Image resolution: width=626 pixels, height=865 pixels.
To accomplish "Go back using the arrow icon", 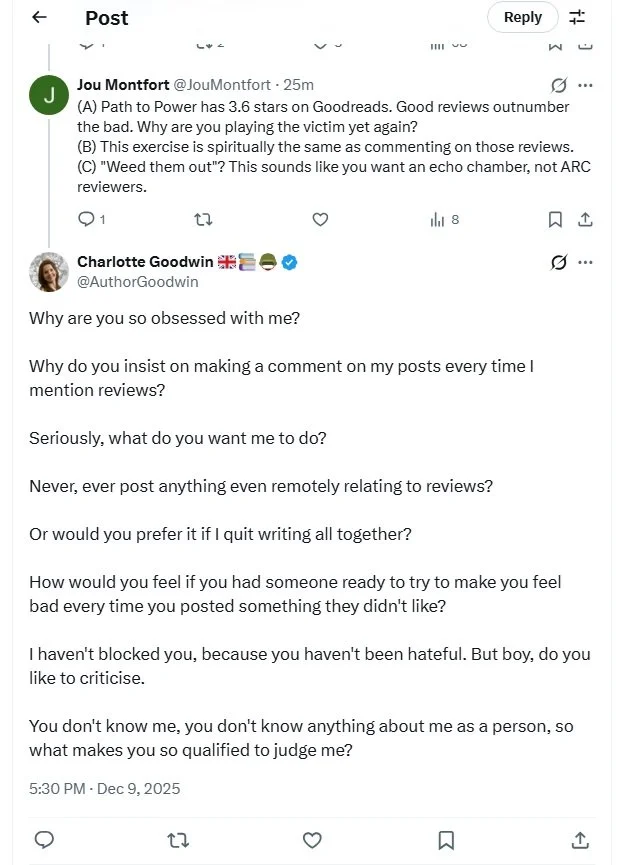I will [x=39, y=18].
